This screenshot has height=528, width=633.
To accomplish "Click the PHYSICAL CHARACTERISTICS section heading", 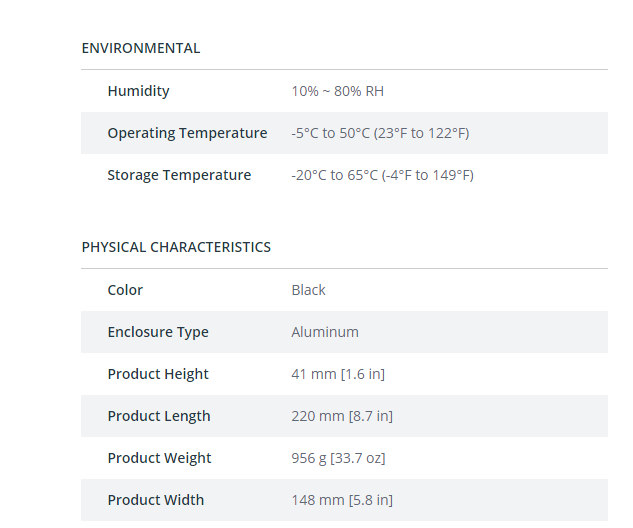I will [x=176, y=247].
